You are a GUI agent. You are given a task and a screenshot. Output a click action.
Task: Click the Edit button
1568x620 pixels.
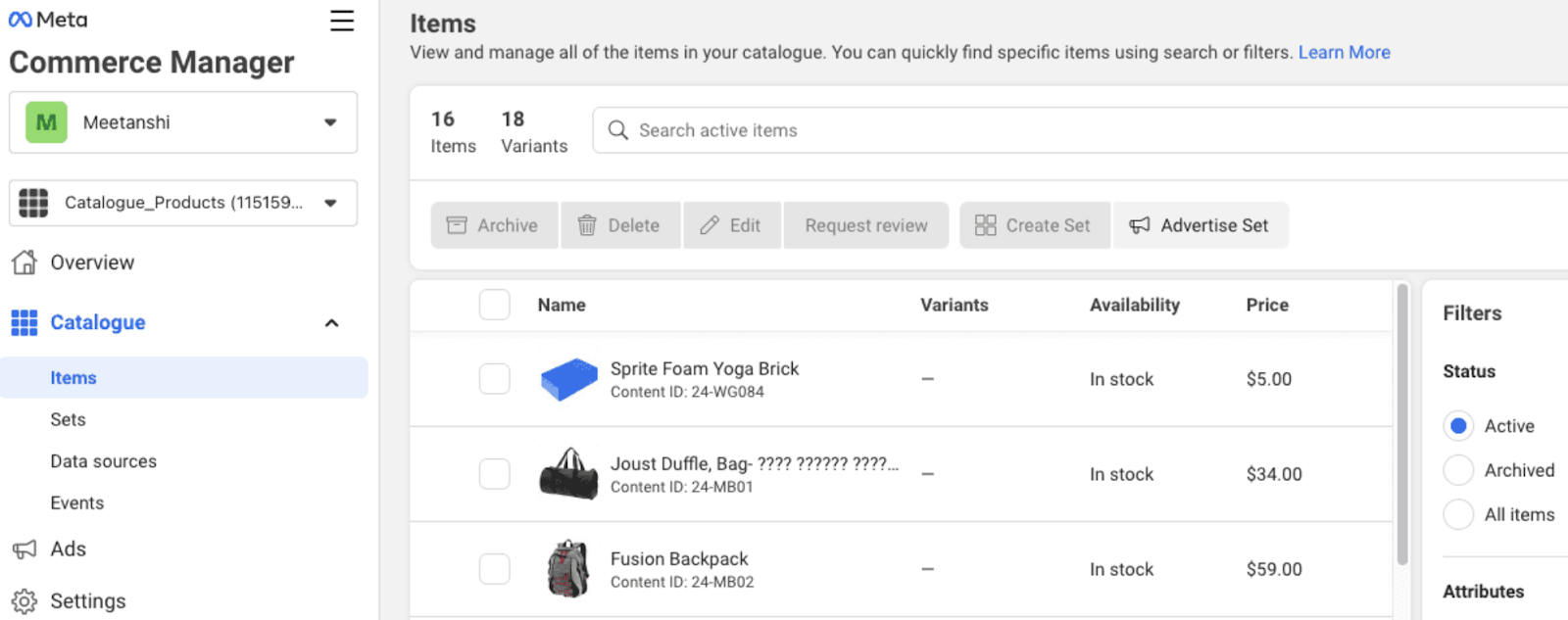[733, 225]
